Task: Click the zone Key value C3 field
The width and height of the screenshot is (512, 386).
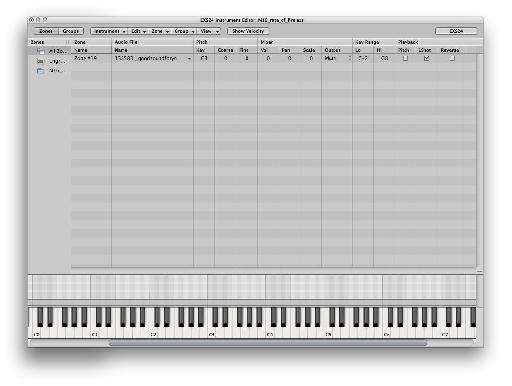Action: pos(204,58)
